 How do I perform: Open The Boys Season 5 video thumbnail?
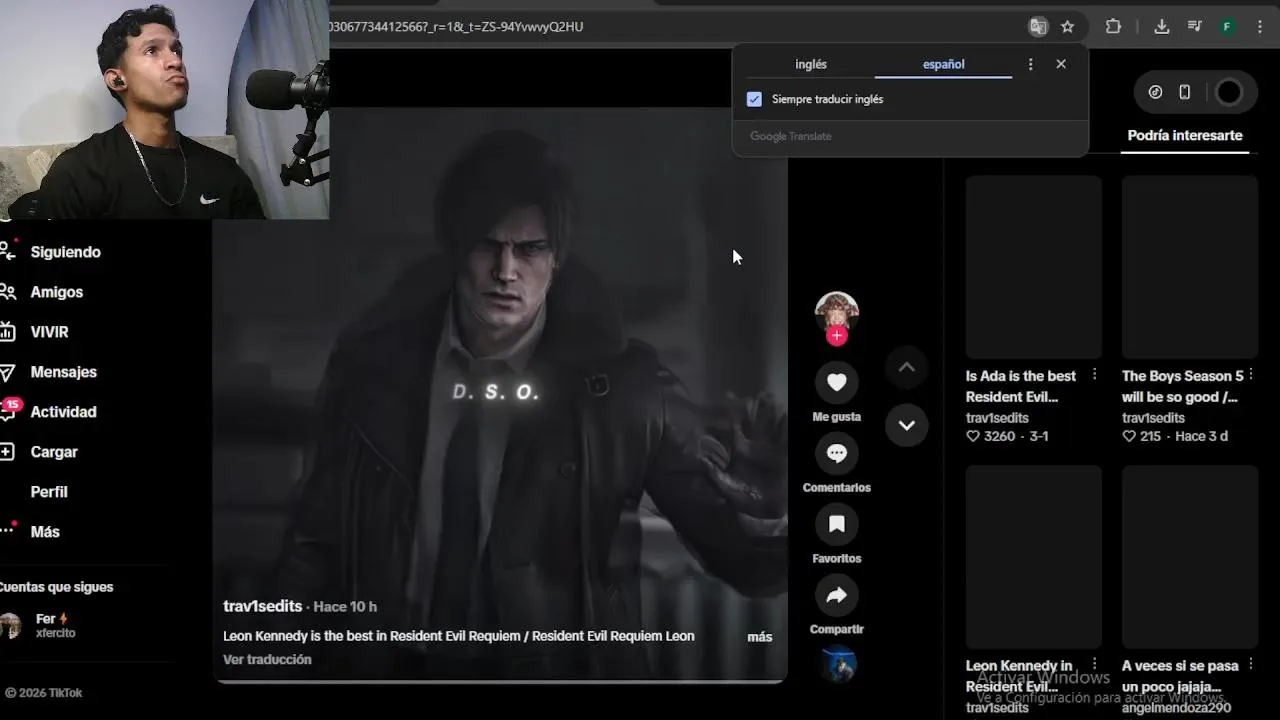pos(1190,267)
